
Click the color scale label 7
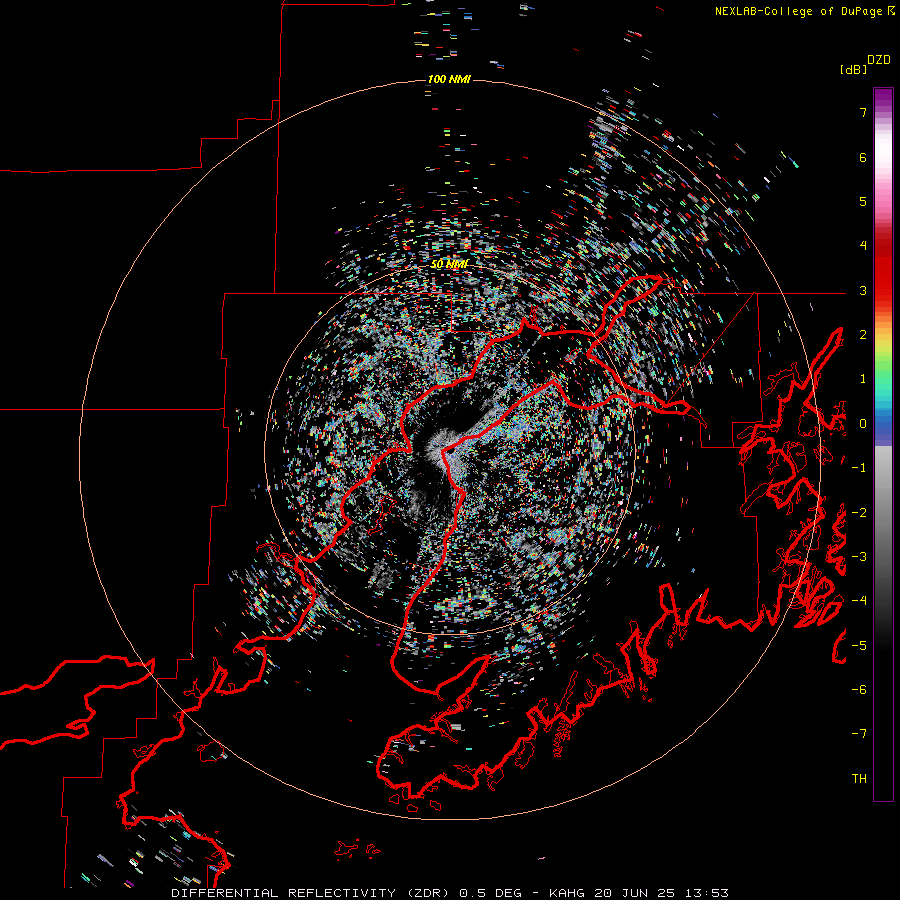[x=863, y=112]
